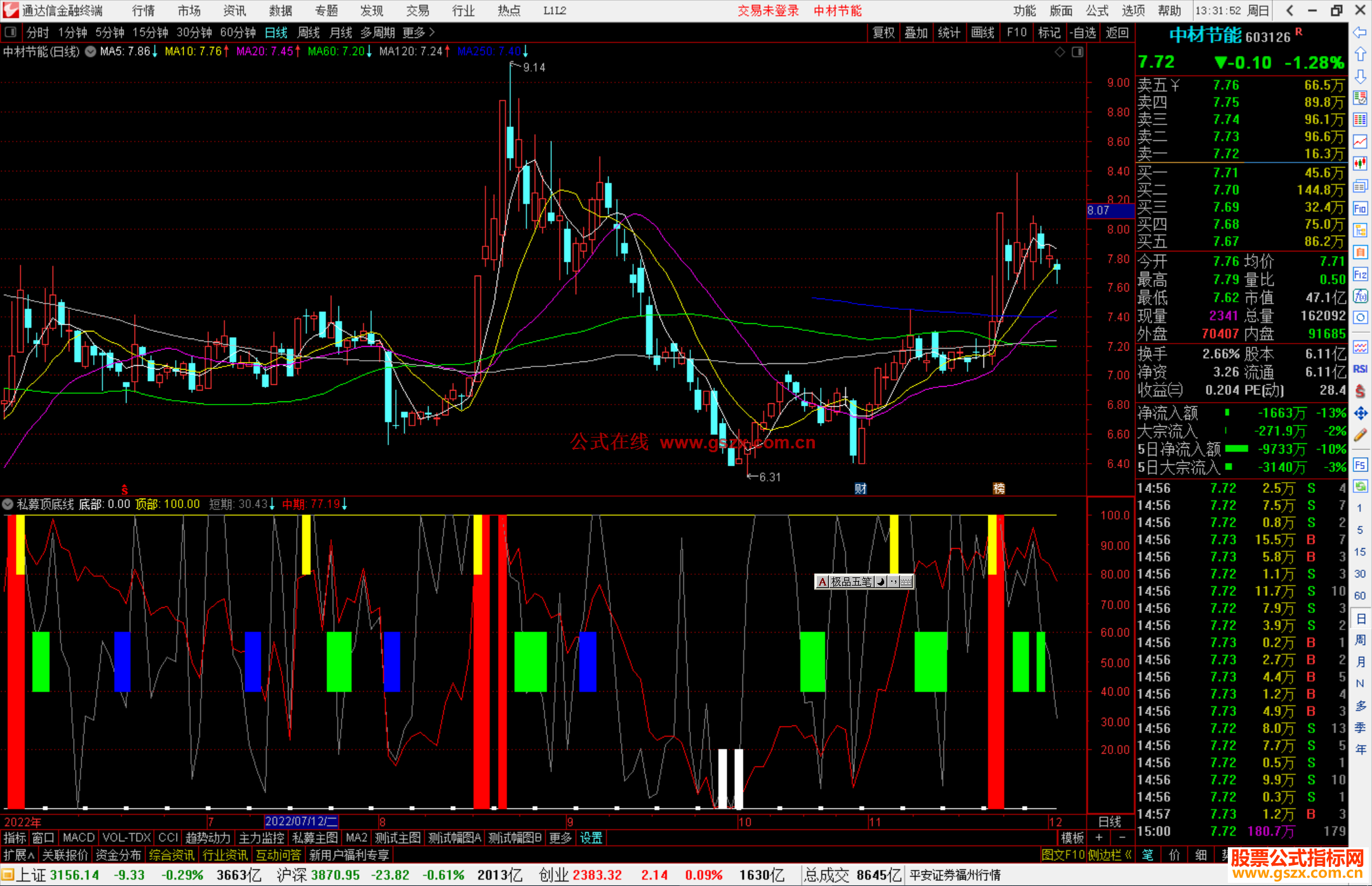Open the RSI indicator sidebar icon
1372x886 pixels.
(x=1360, y=369)
